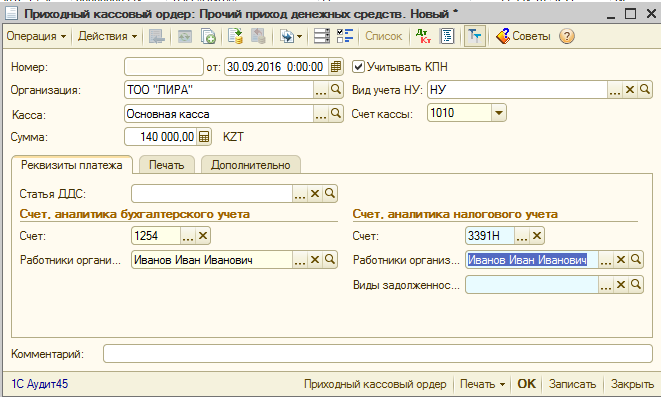
Task: Clear the accounting Счет 1254 field
Action: (203, 236)
